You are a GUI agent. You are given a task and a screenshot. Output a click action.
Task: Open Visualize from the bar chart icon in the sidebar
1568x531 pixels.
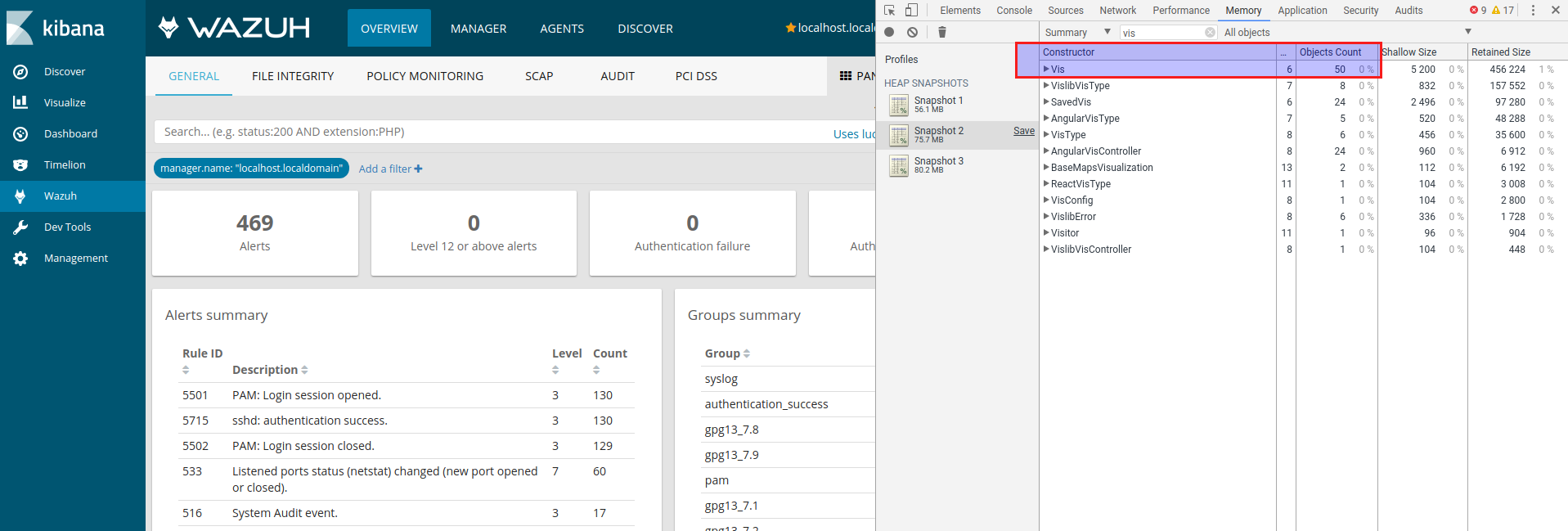pos(20,102)
